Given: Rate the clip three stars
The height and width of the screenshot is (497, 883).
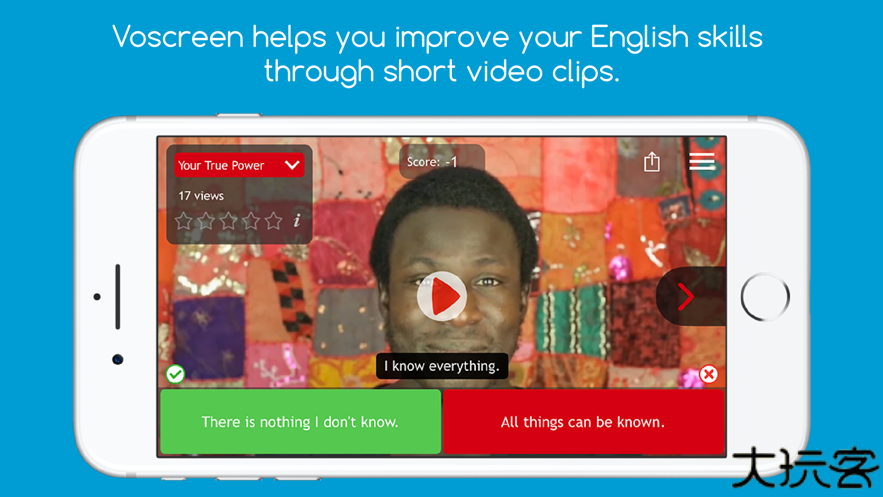Looking at the screenshot, I should tap(229, 221).
